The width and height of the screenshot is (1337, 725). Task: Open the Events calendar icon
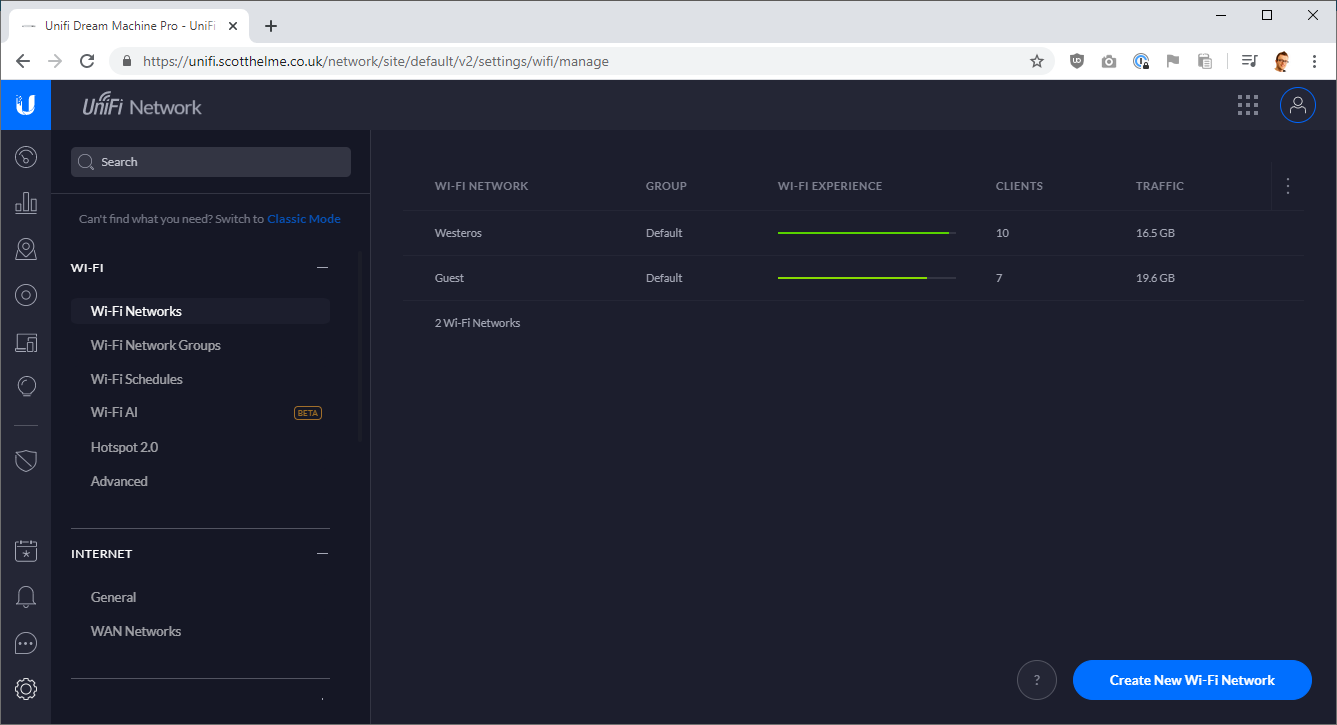point(26,551)
